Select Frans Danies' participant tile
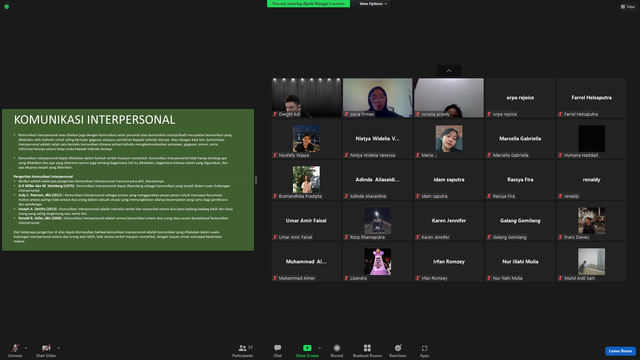Viewport: 640px width, 360px height. [x=591, y=221]
